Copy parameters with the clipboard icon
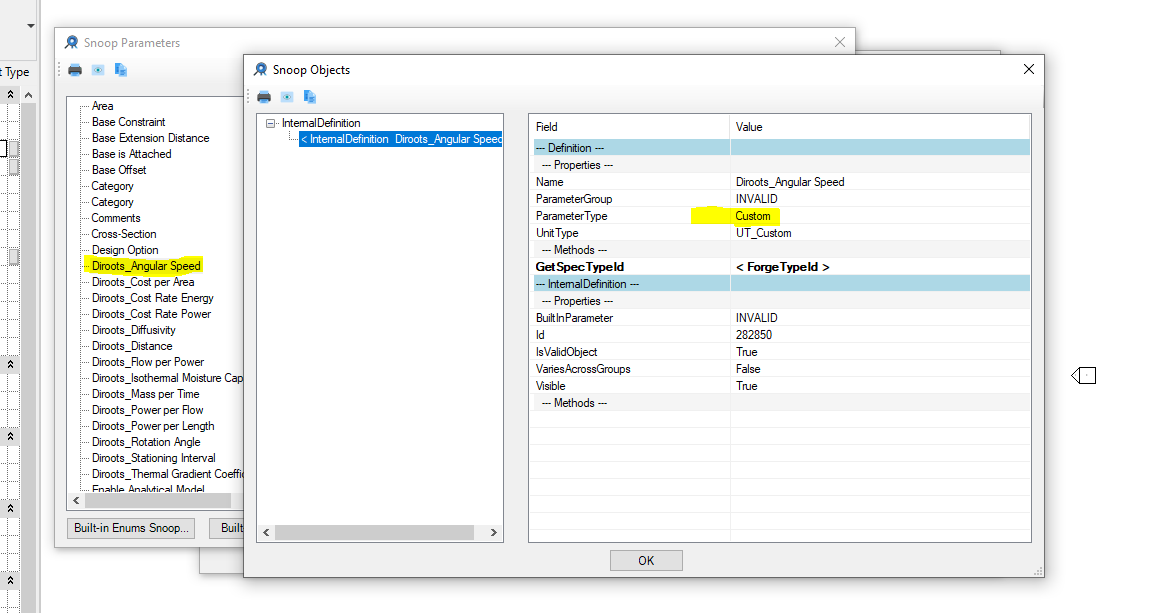 (x=120, y=70)
